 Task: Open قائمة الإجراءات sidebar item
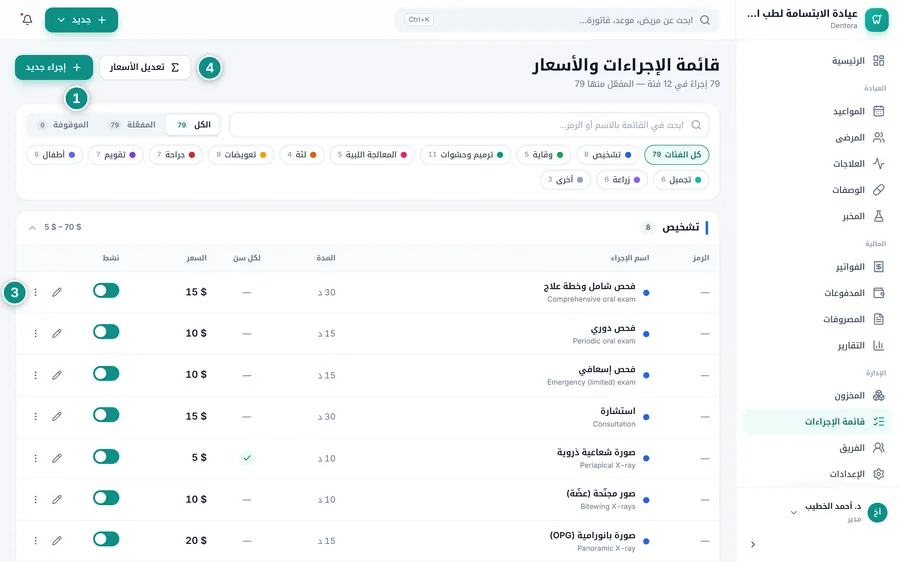(x=817, y=421)
